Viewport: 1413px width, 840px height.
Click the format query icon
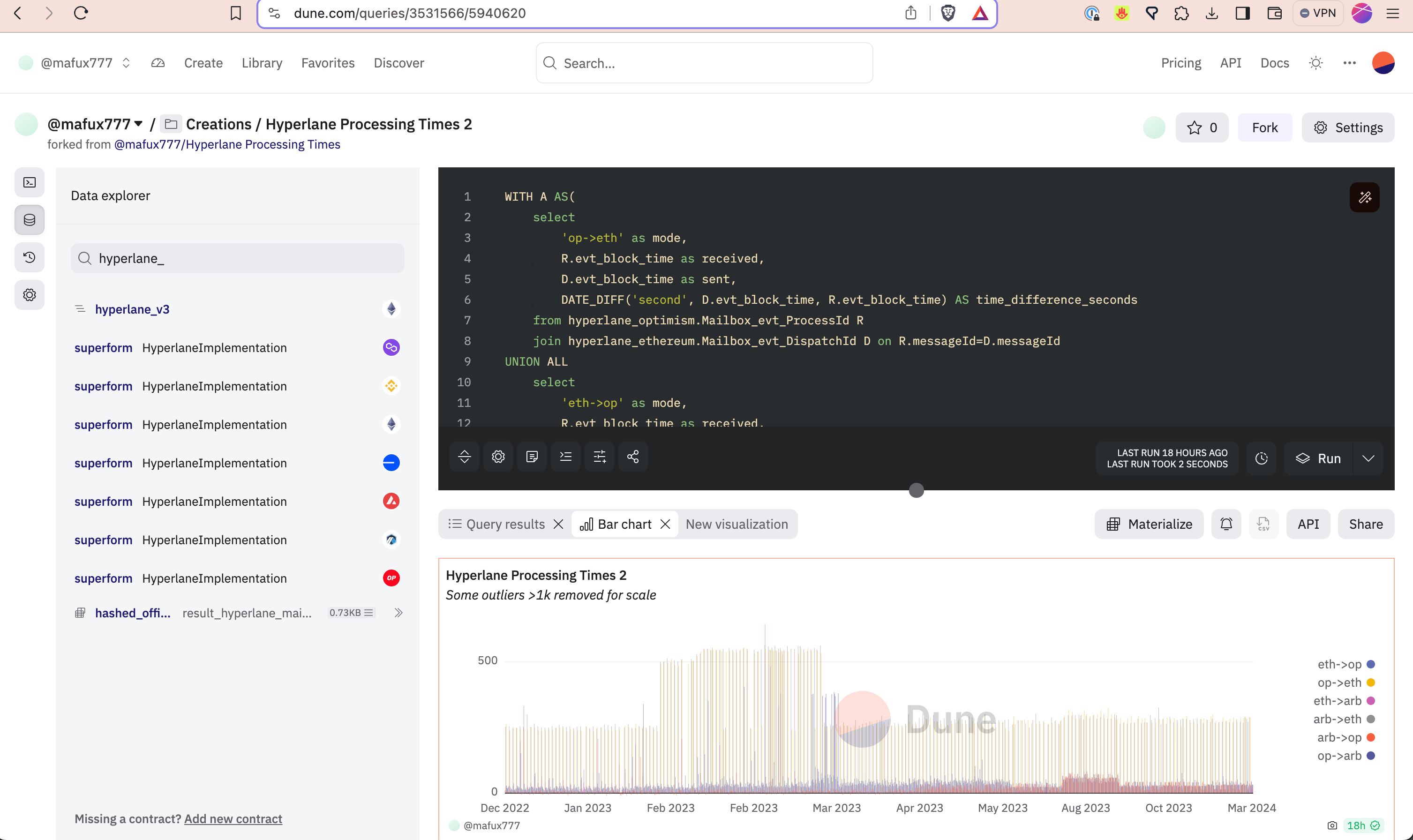[x=565, y=456]
